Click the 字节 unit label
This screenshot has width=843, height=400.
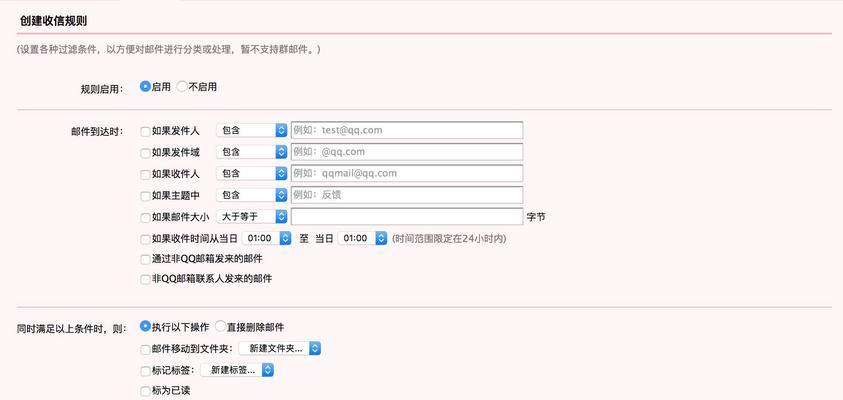(536, 217)
